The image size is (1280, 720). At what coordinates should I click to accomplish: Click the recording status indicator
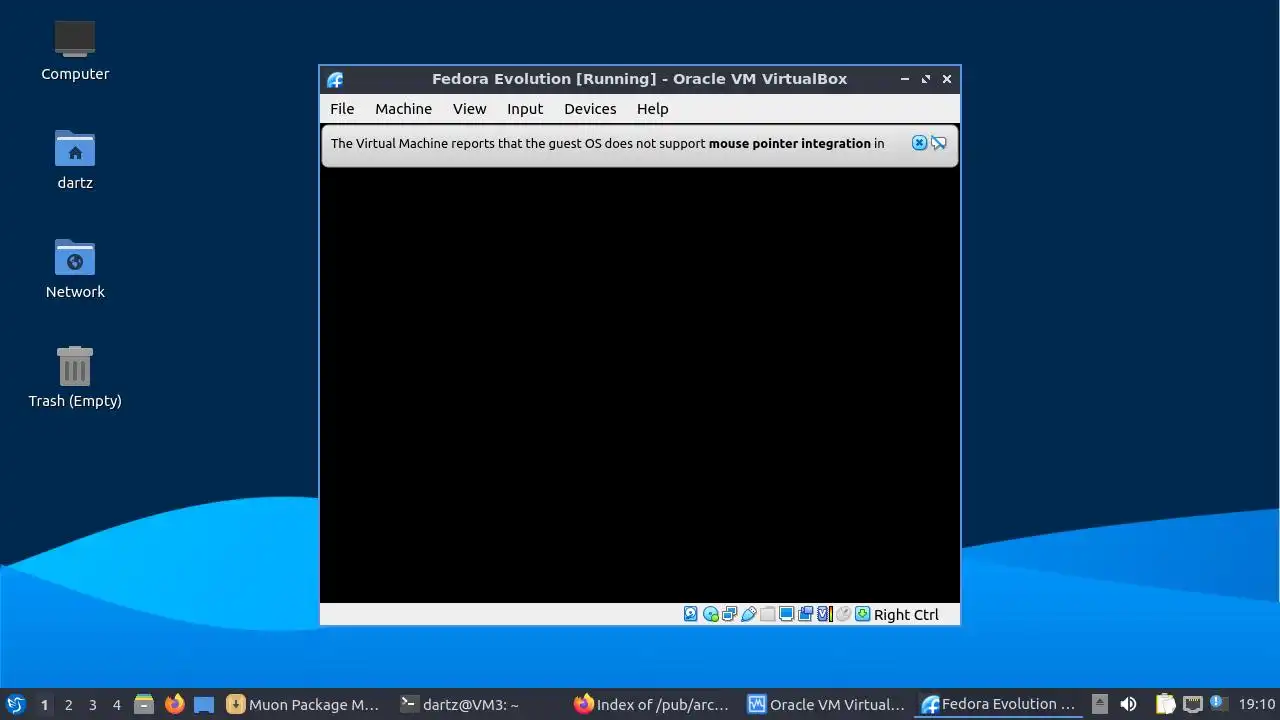tap(805, 614)
